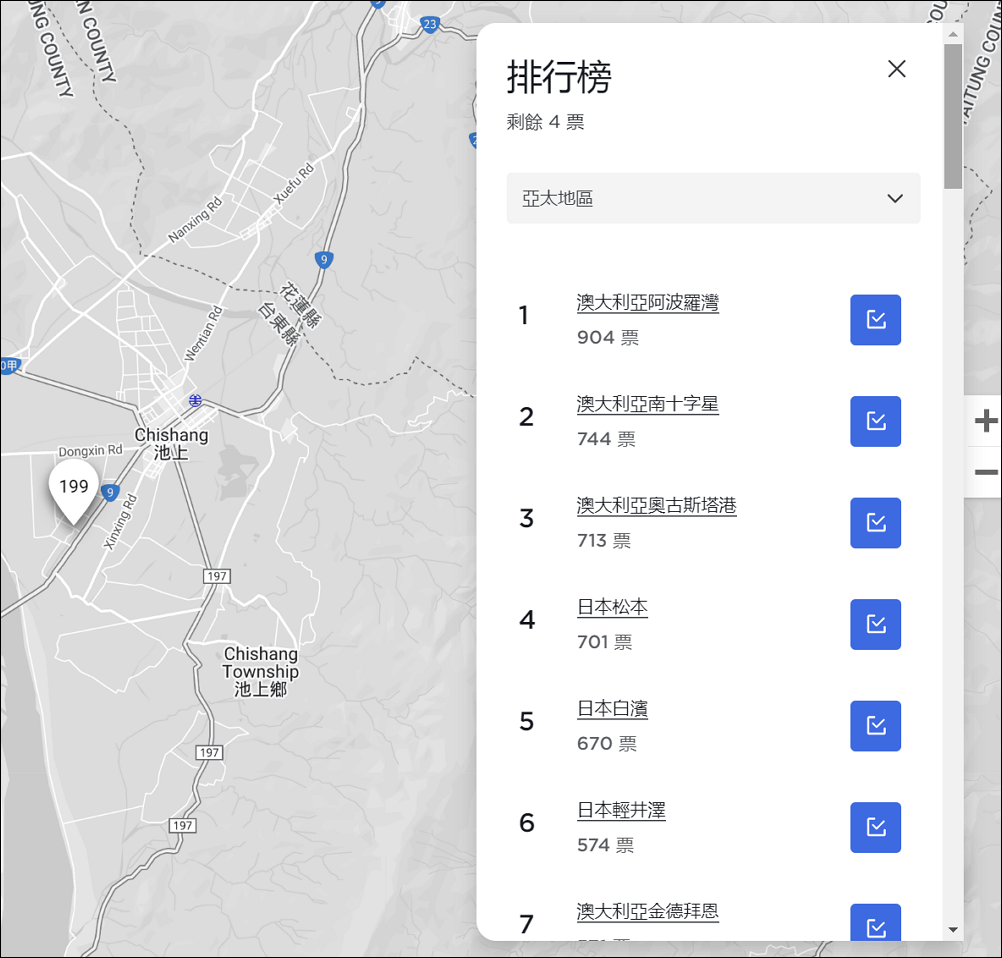
Task: Open the 日本松本 link
Action: 612,607
